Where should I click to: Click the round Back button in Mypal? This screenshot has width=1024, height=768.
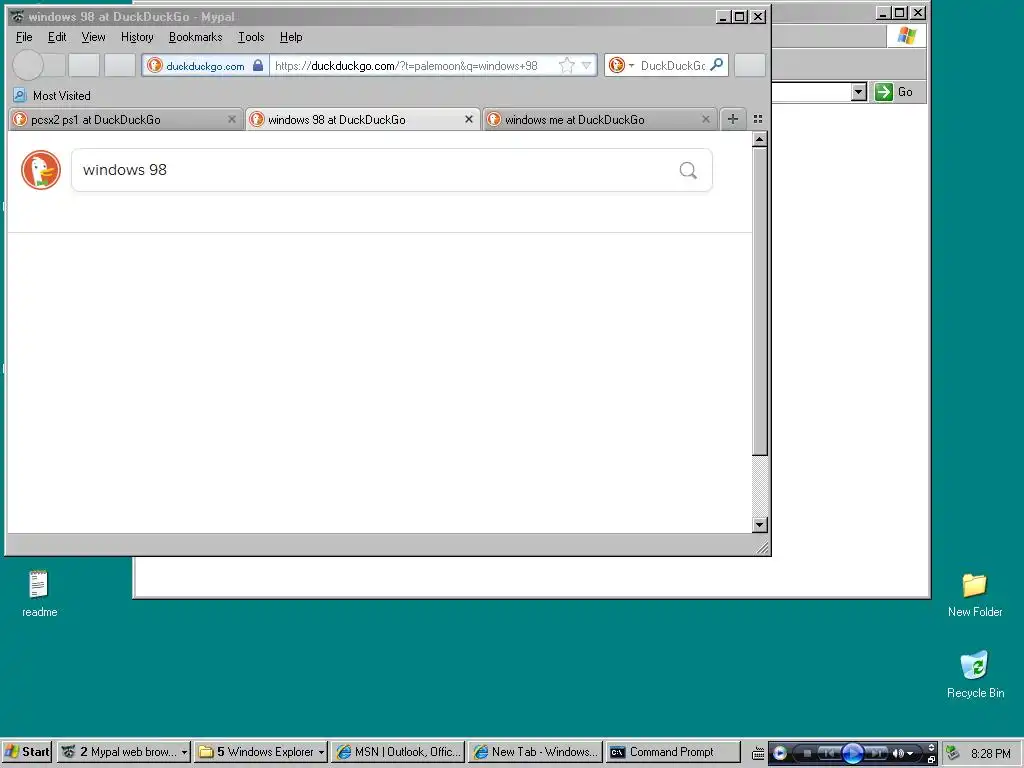(28, 65)
